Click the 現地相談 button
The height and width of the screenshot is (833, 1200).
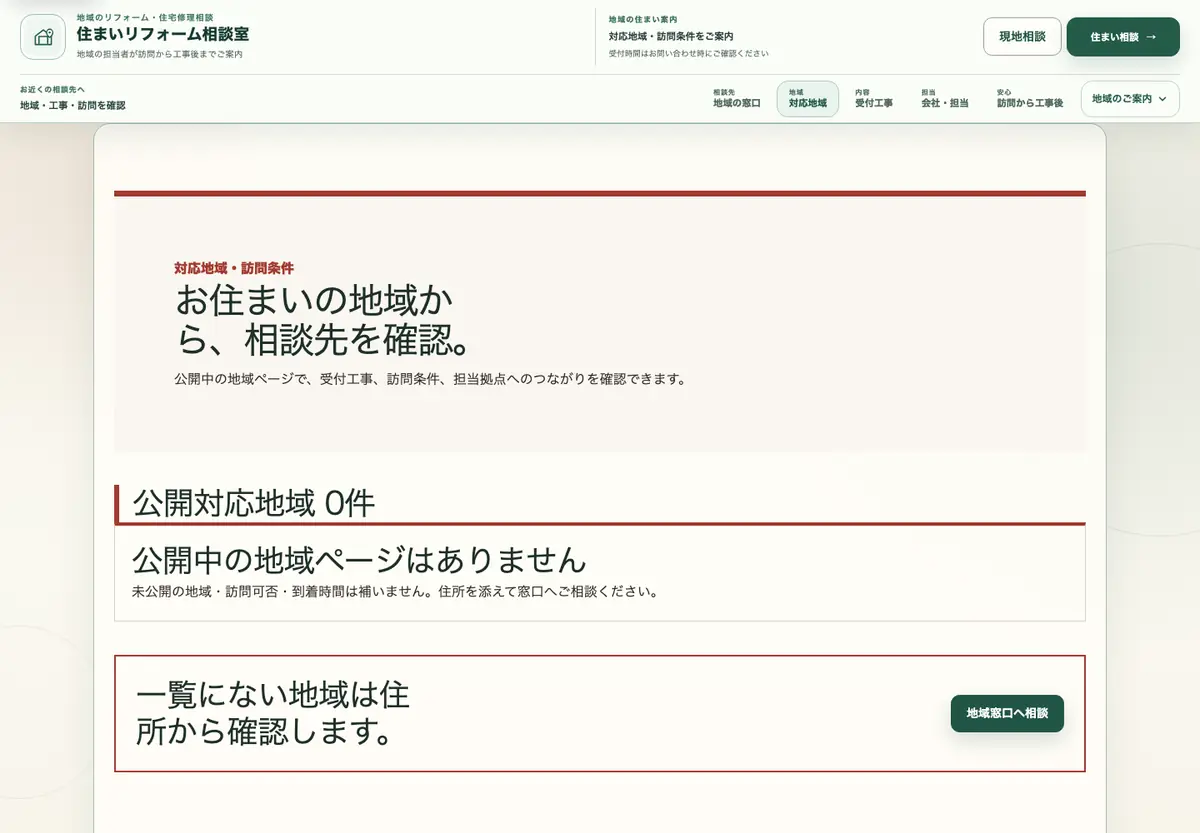click(x=1022, y=36)
